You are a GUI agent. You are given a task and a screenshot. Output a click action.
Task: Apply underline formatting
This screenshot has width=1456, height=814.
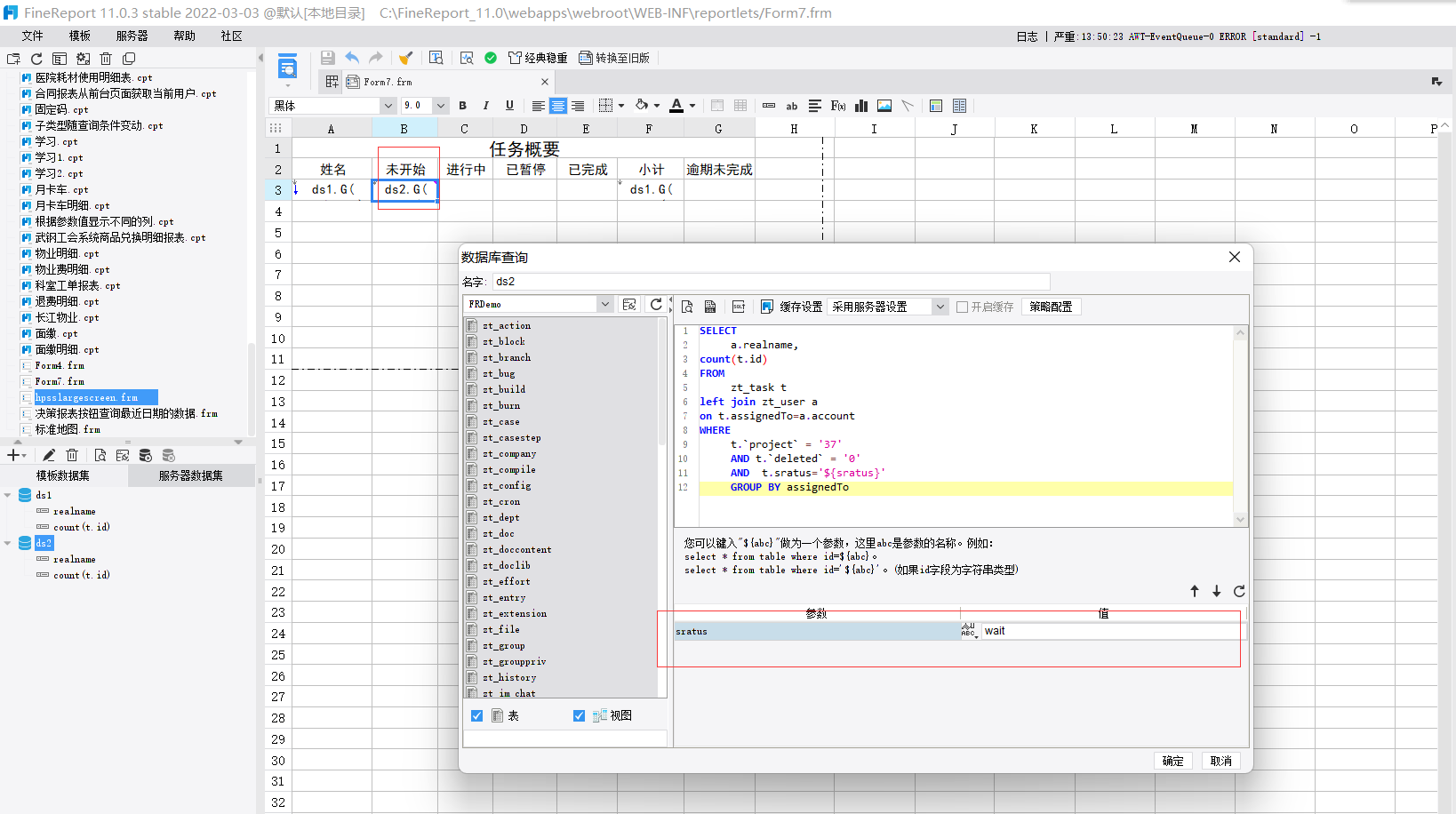coord(509,106)
